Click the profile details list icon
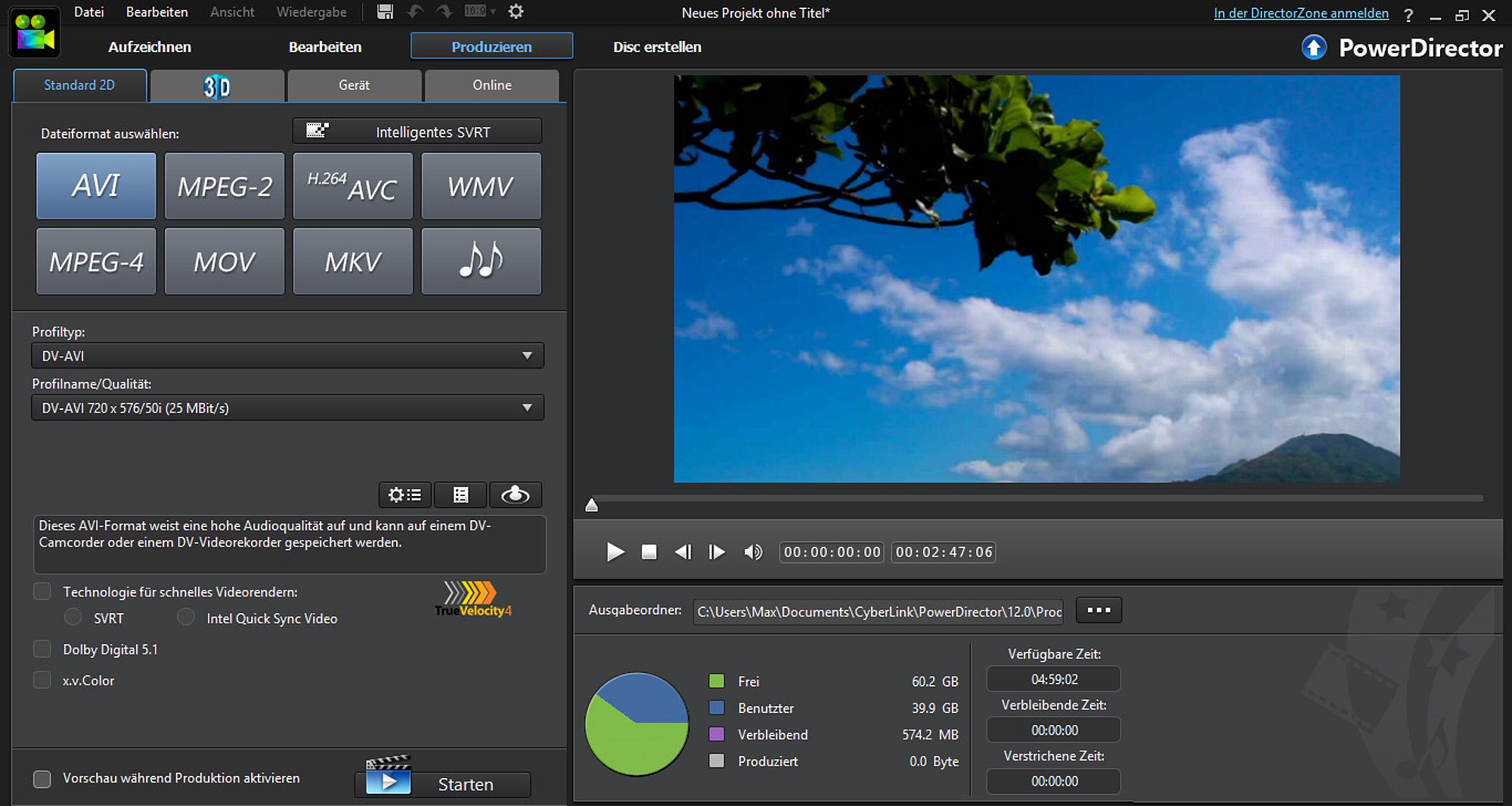The image size is (1512, 806). (460, 494)
